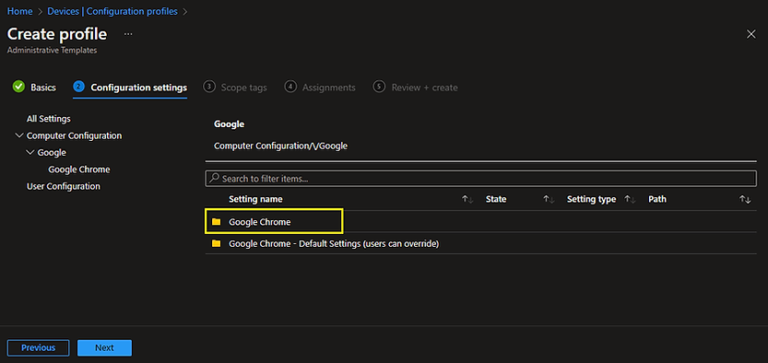Click the sort arrows next to Setting type
The width and height of the screenshot is (768, 363).
tap(630, 199)
